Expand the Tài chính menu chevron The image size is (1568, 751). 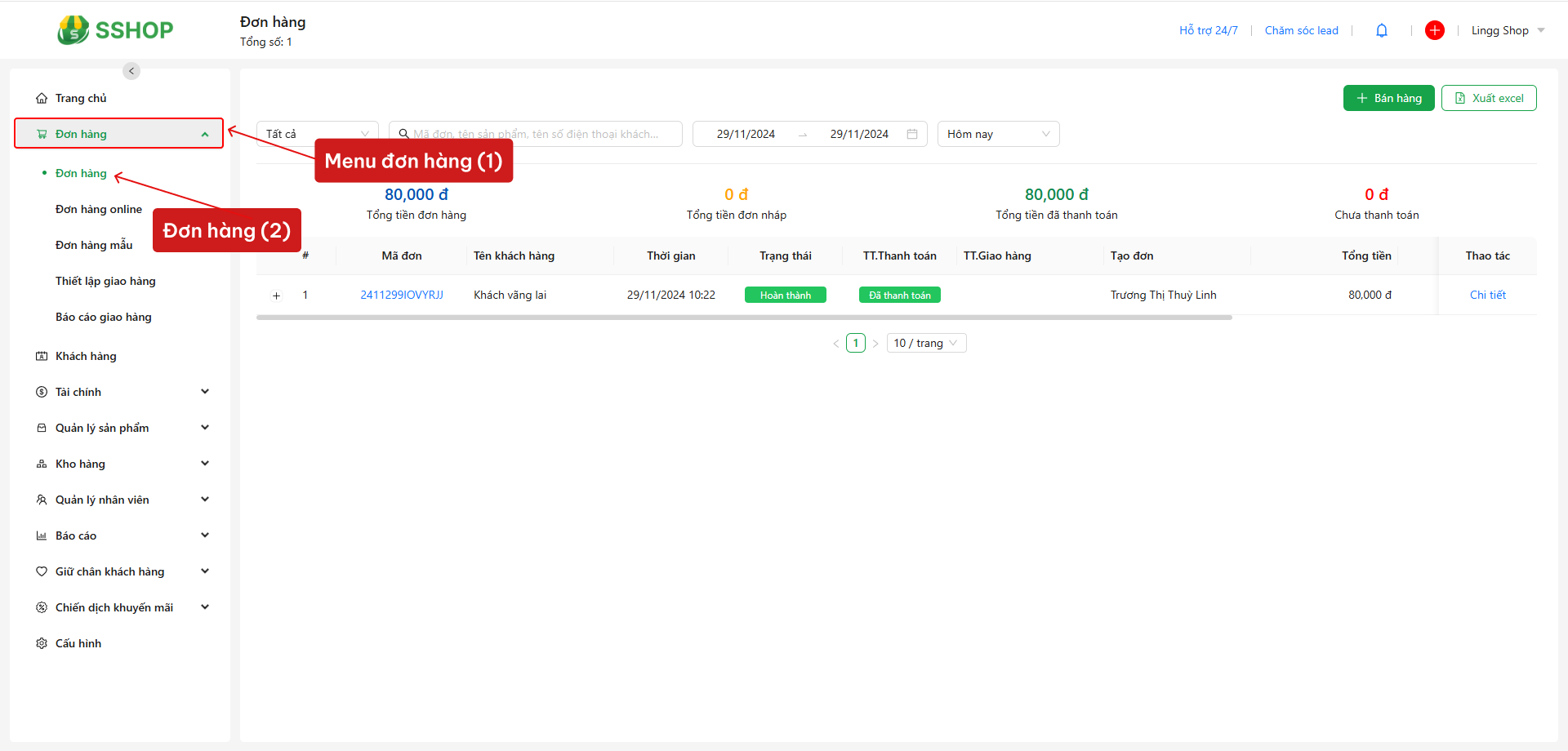coord(205,392)
